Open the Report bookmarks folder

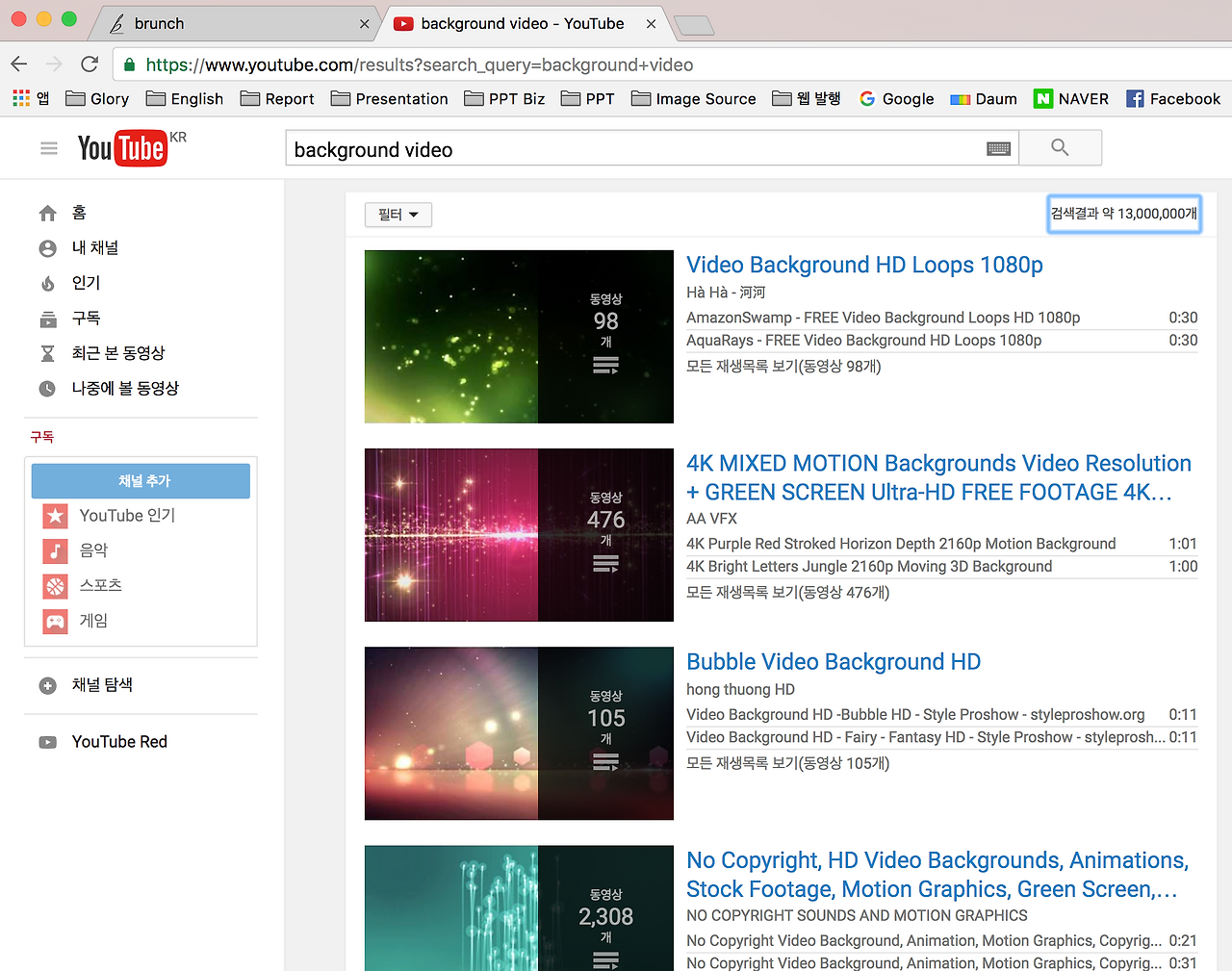tap(277, 98)
